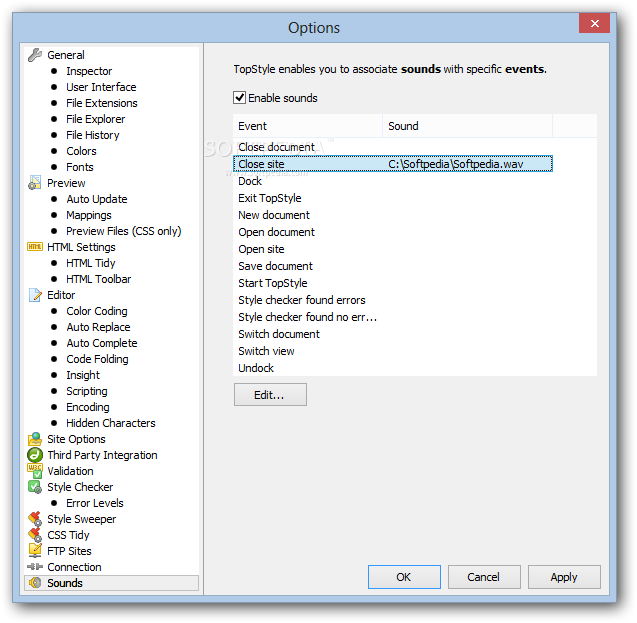Open the Fonts options page

[x=80, y=167]
